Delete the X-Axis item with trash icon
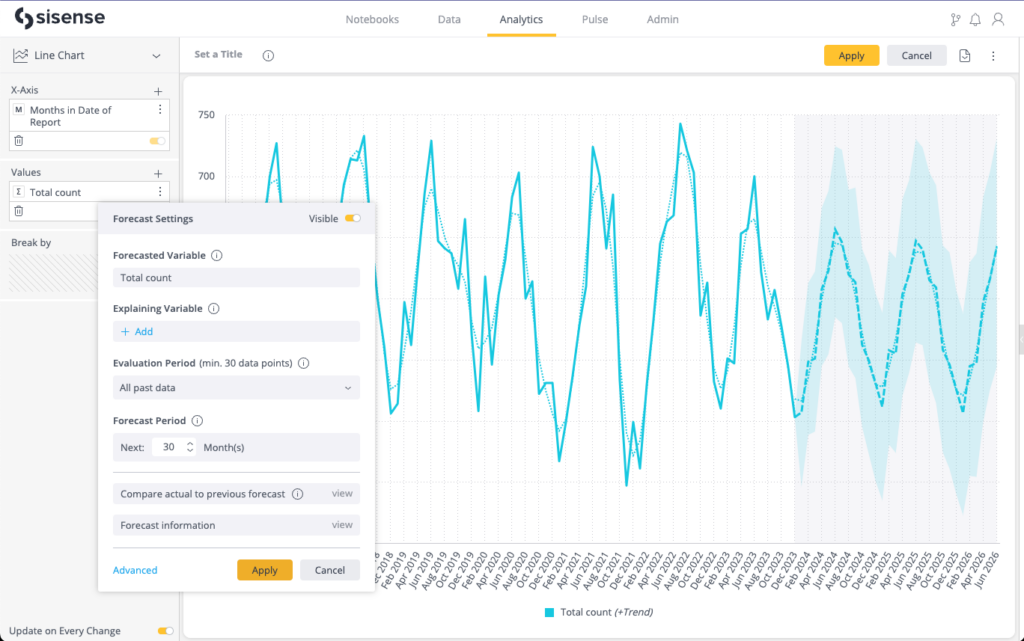 click(x=19, y=141)
